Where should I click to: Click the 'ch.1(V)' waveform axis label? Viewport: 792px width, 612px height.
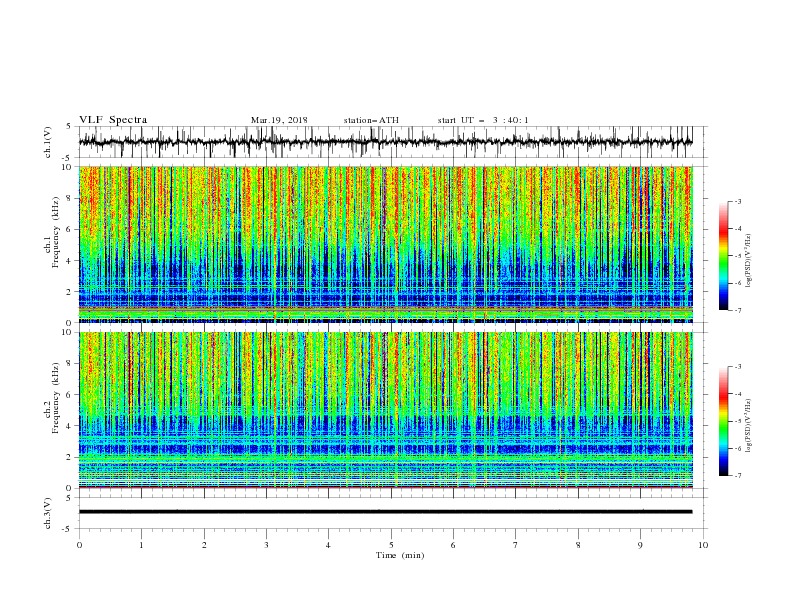48,142
